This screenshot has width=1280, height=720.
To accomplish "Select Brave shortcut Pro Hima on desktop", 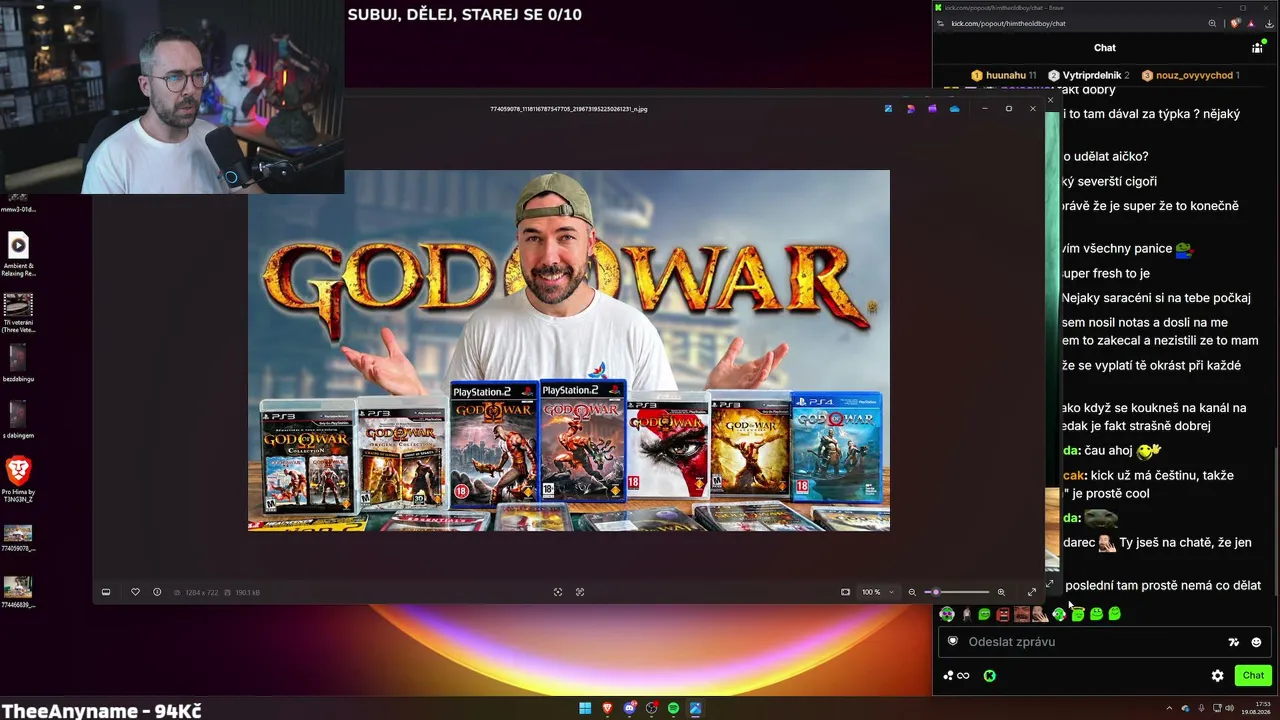I will pyautogui.click(x=18, y=478).
